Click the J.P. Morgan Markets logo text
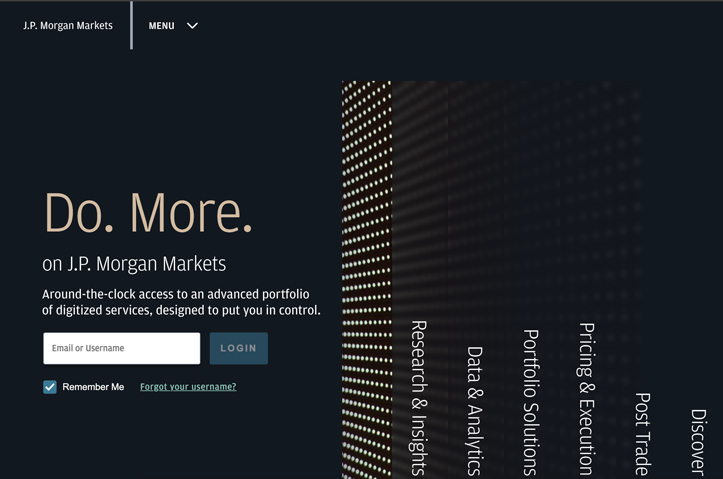 [68, 26]
